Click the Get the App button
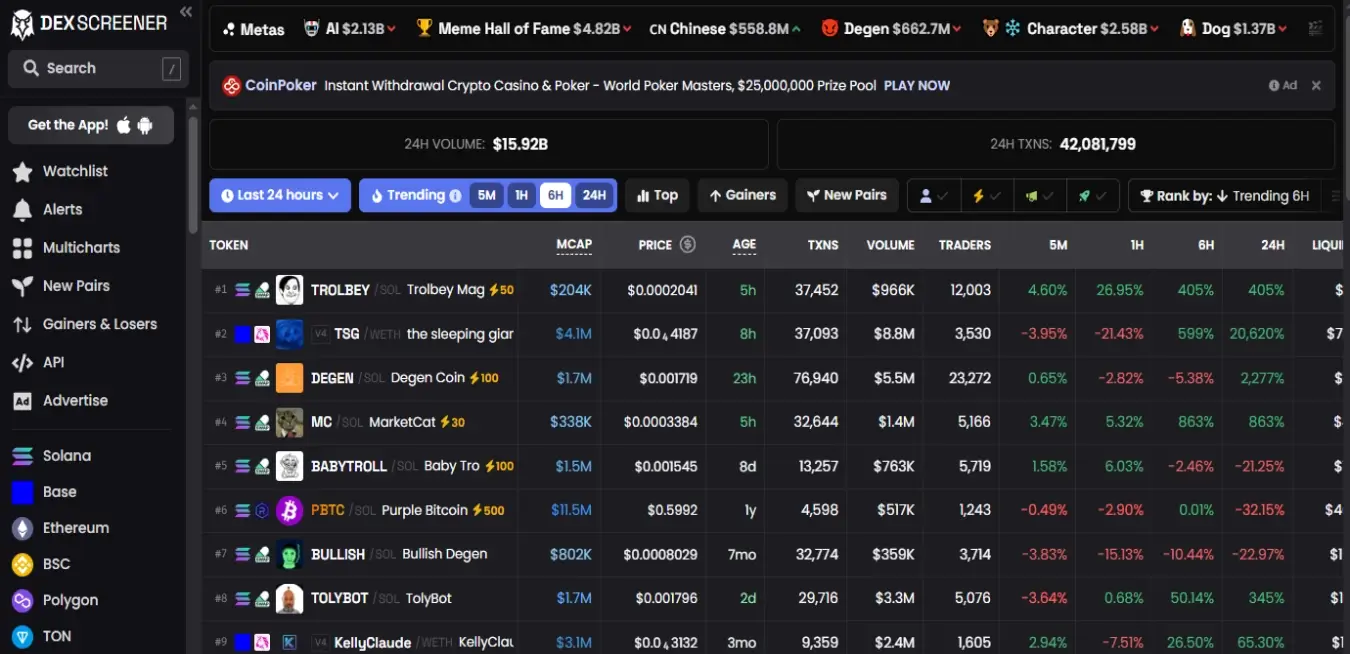 91,125
